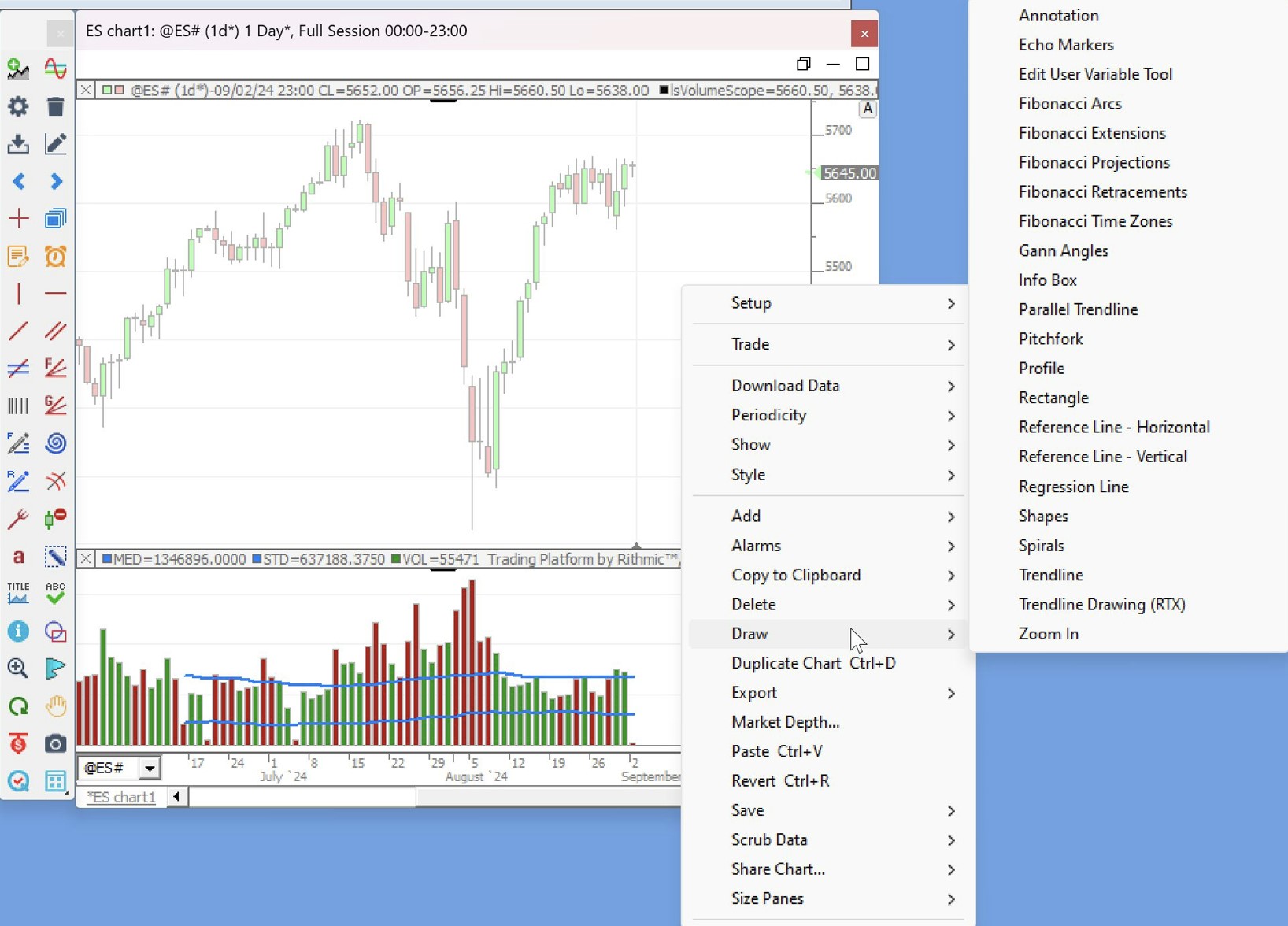Switch to the ES chart1 tab
This screenshot has width=1288, height=926.
(121, 797)
